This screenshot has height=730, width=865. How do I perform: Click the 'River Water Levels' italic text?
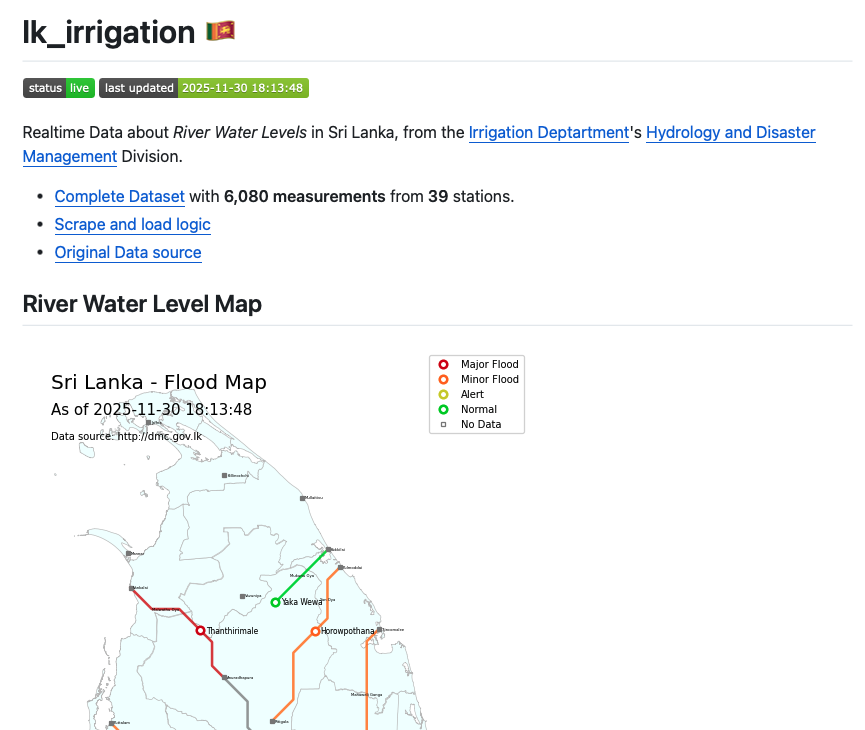240,132
